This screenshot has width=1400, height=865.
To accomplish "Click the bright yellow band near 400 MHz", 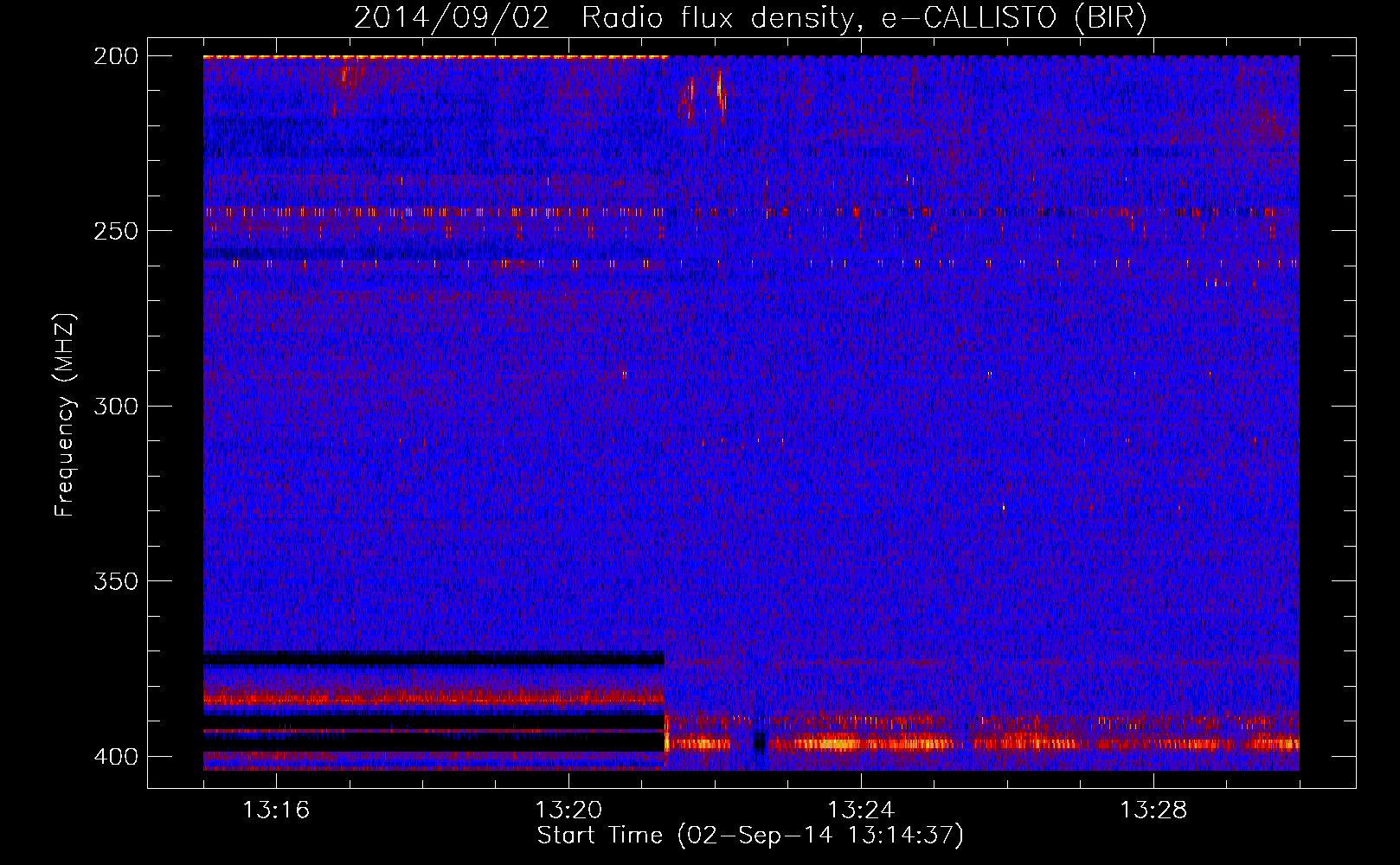I will pos(982,743).
